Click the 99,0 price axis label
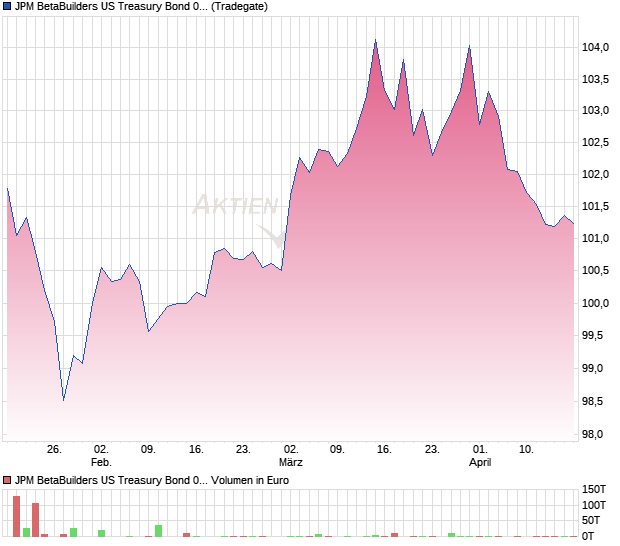 pyautogui.click(x=592, y=368)
